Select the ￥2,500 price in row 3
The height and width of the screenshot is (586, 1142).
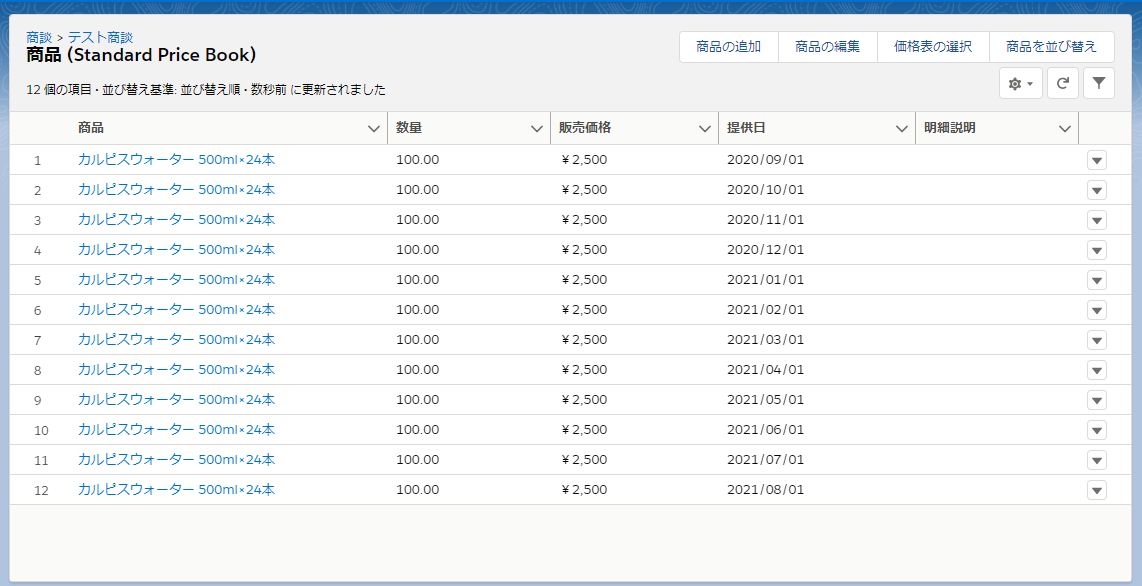point(583,219)
